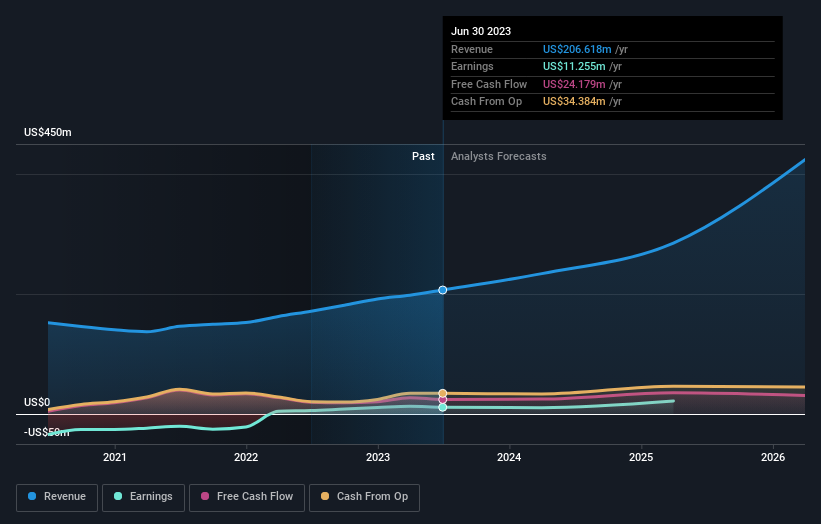
Task: Click the US$206.618m revenue value
Action: pos(577,49)
